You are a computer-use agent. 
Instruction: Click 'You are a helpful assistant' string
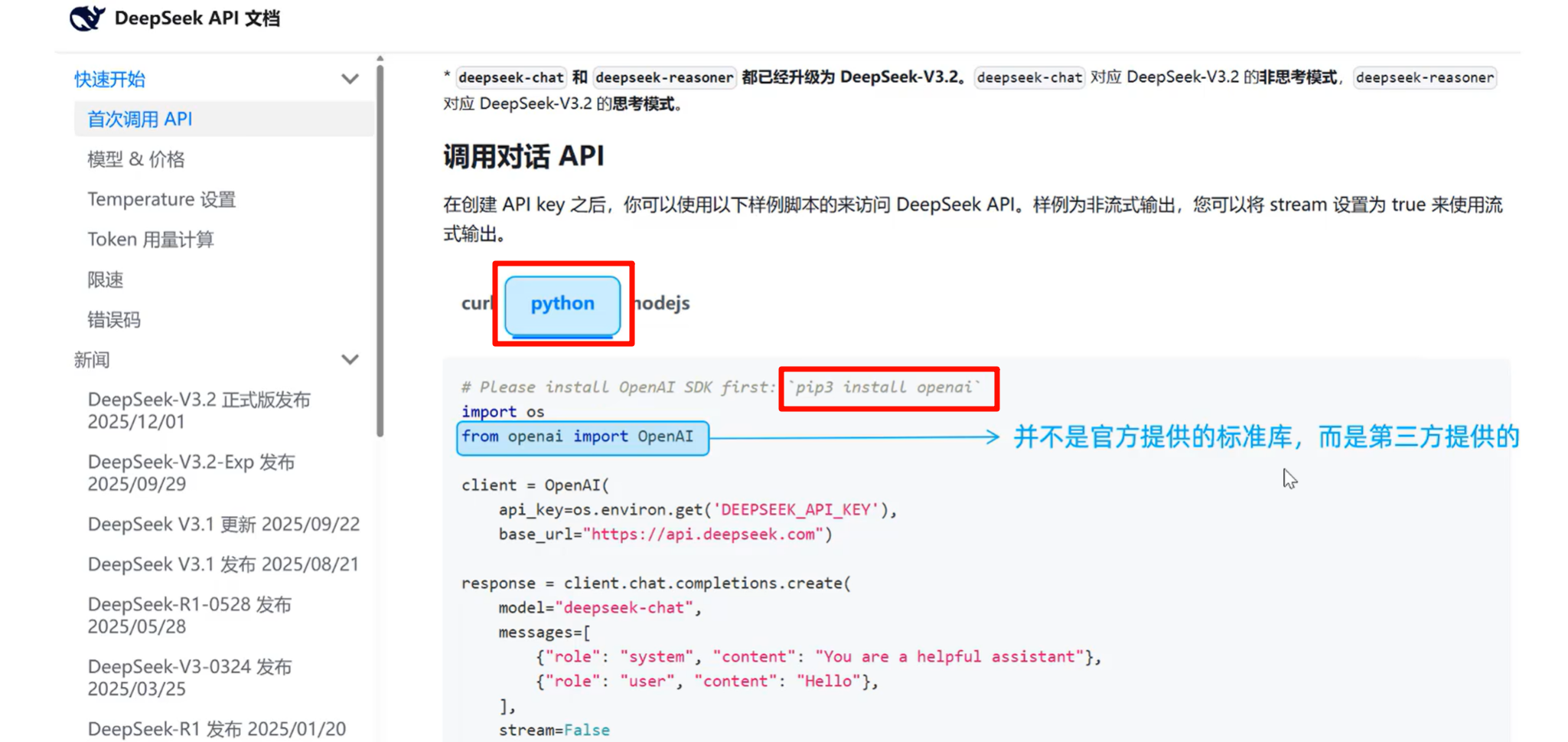950,657
